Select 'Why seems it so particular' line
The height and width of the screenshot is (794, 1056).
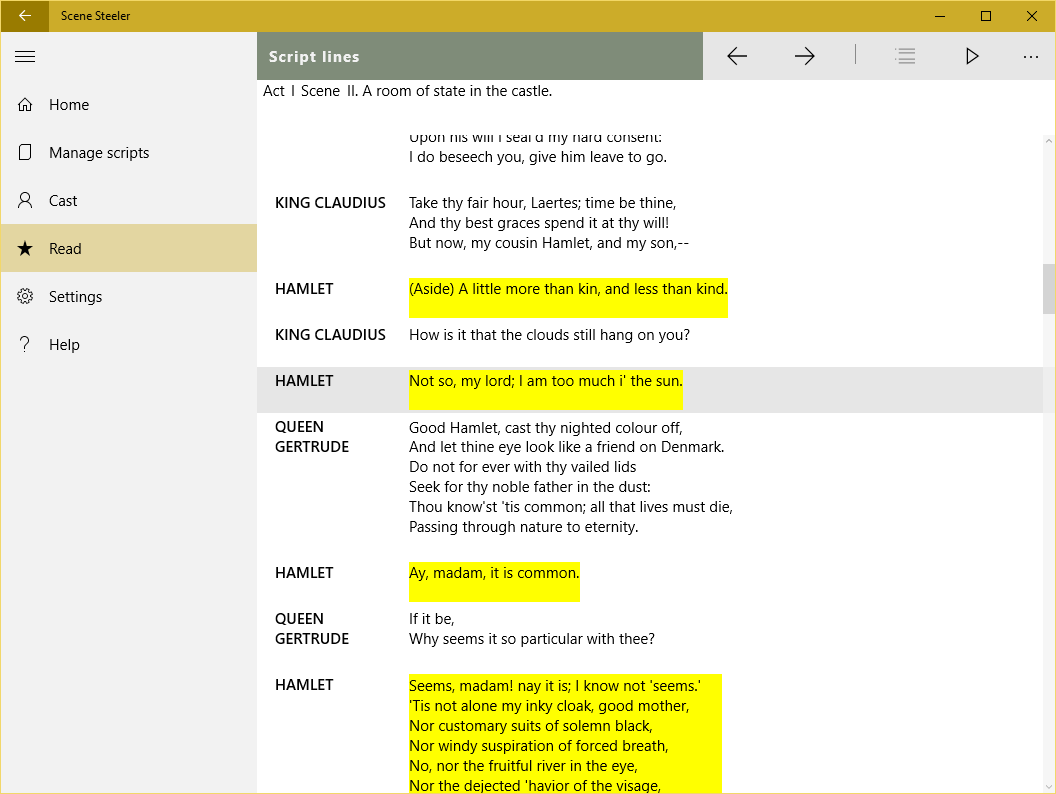(x=531, y=638)
